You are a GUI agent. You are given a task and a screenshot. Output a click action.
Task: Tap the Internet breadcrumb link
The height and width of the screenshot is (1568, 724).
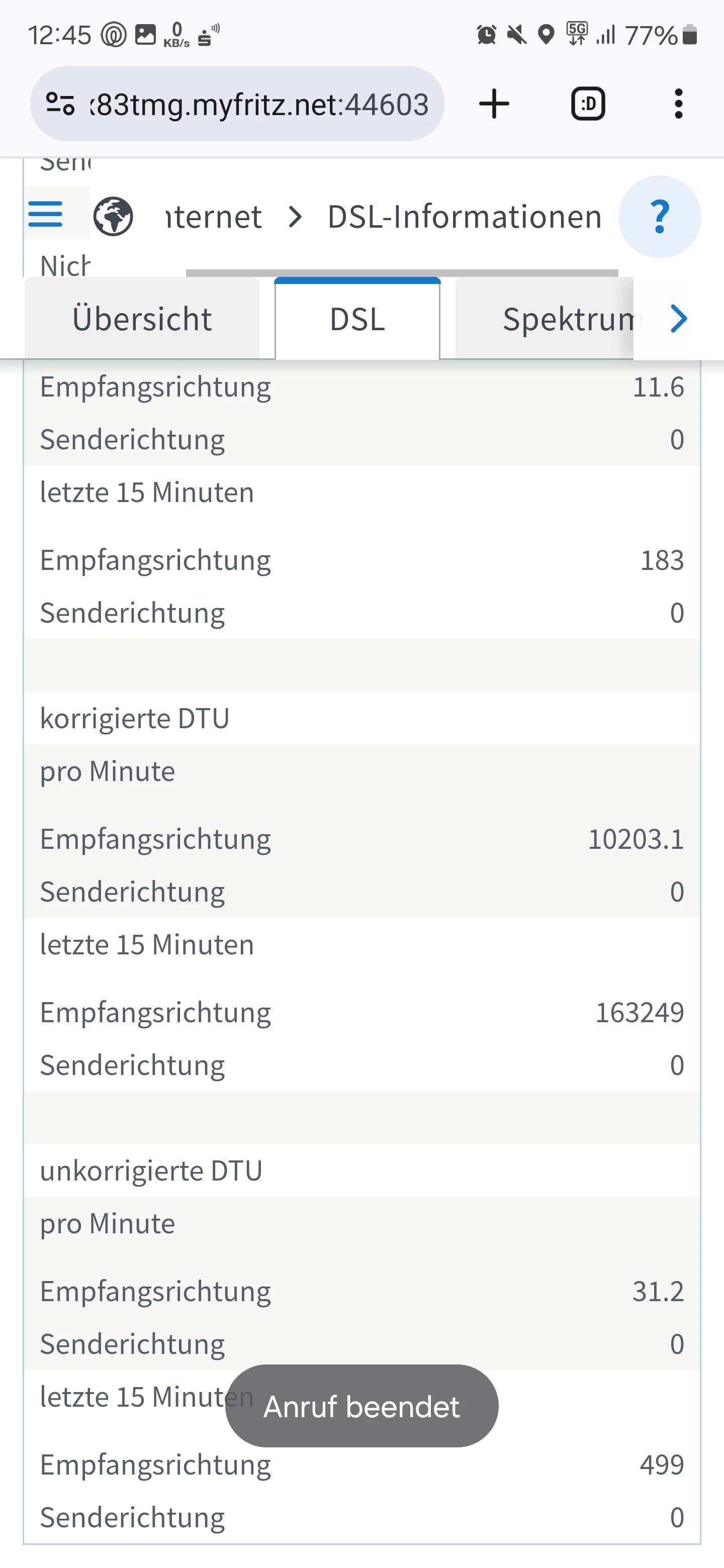point(214,217)
